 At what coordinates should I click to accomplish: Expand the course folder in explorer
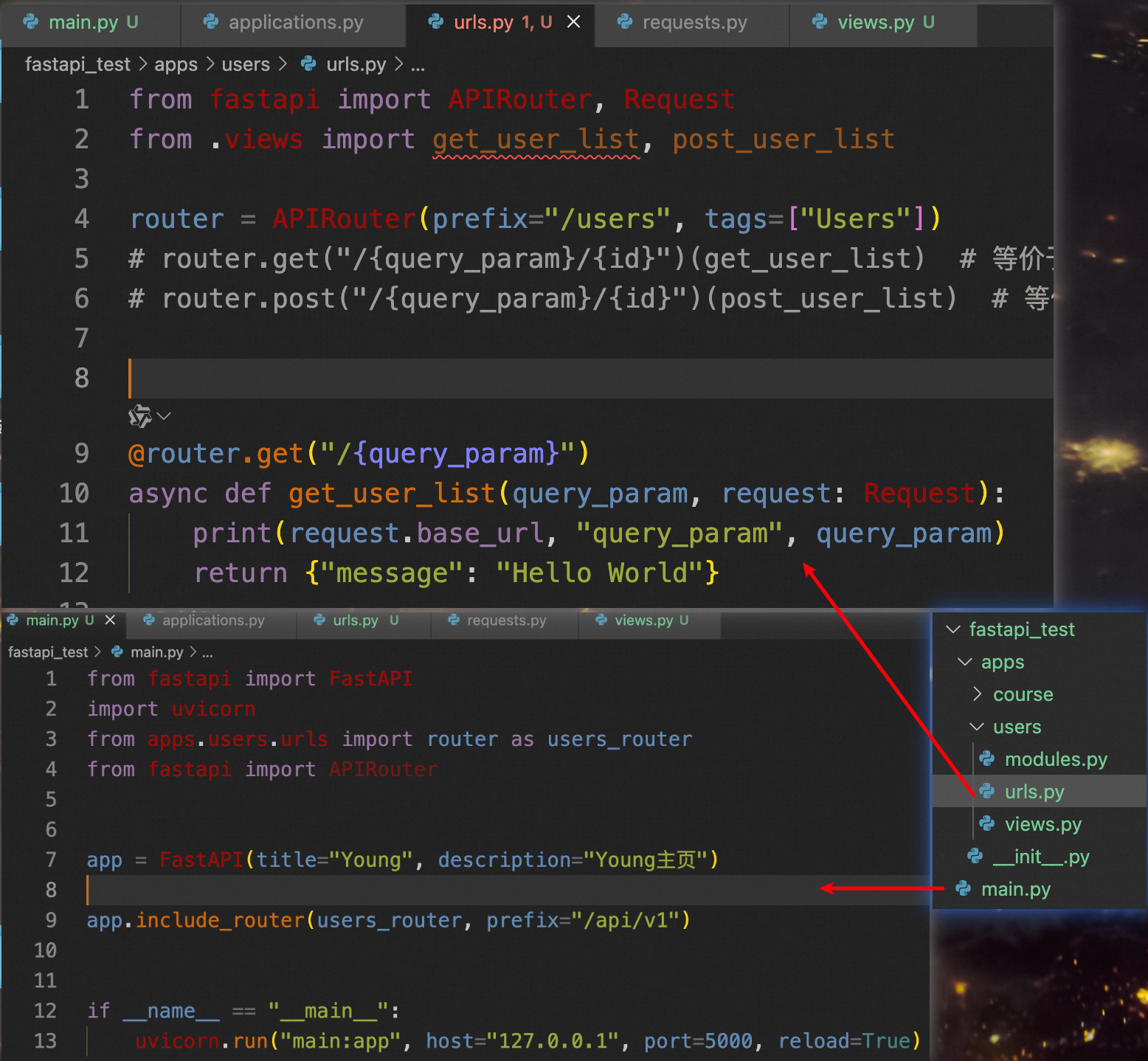pyautogui.click(x=977, y=694)
